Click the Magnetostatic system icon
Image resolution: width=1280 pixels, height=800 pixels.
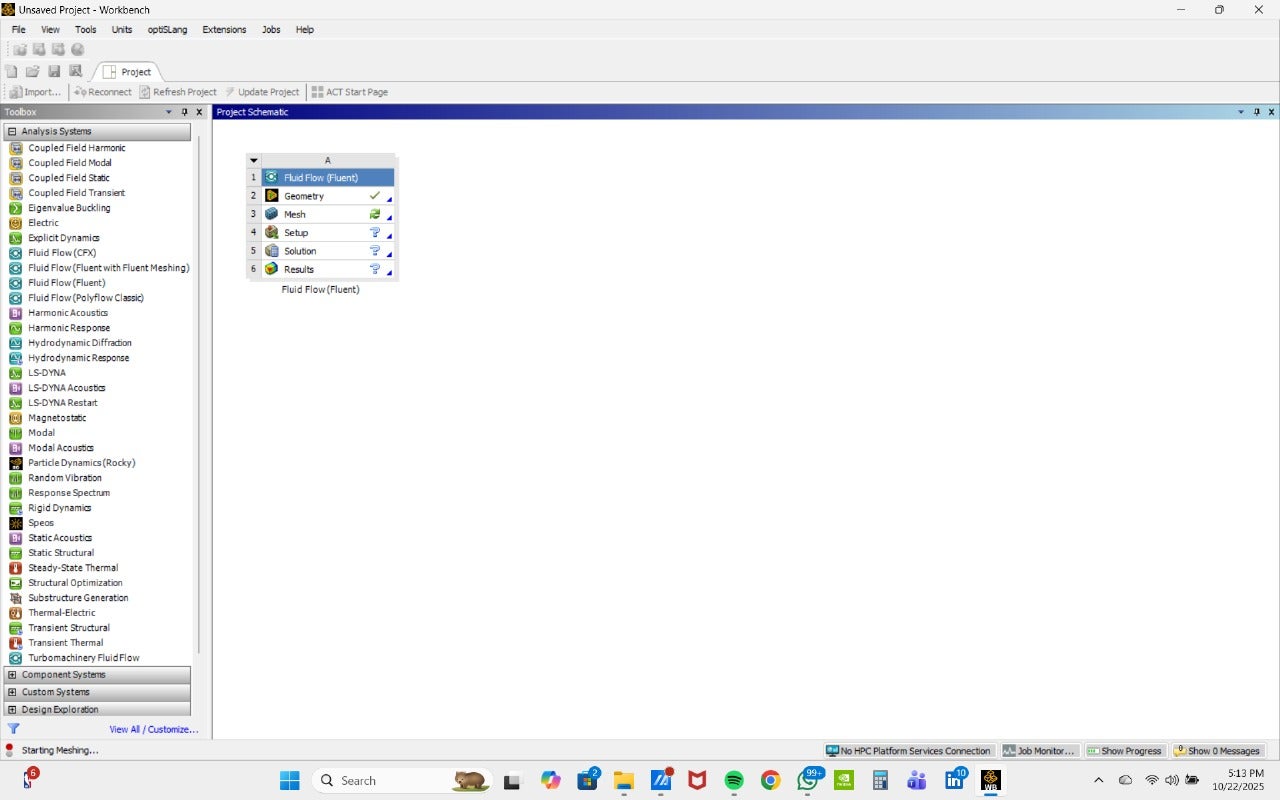(x=16, y=418)
